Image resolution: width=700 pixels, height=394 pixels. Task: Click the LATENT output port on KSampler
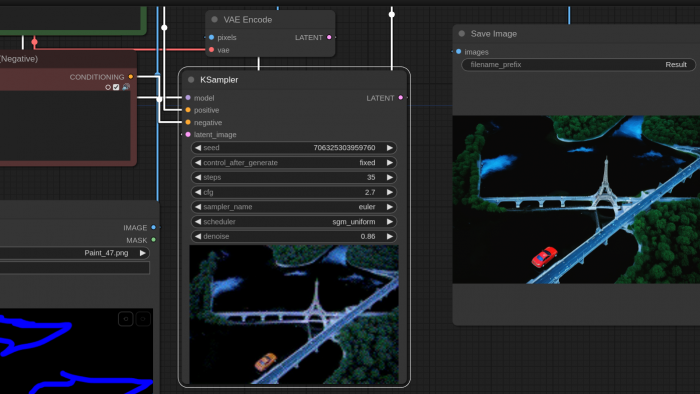(400, 98)
